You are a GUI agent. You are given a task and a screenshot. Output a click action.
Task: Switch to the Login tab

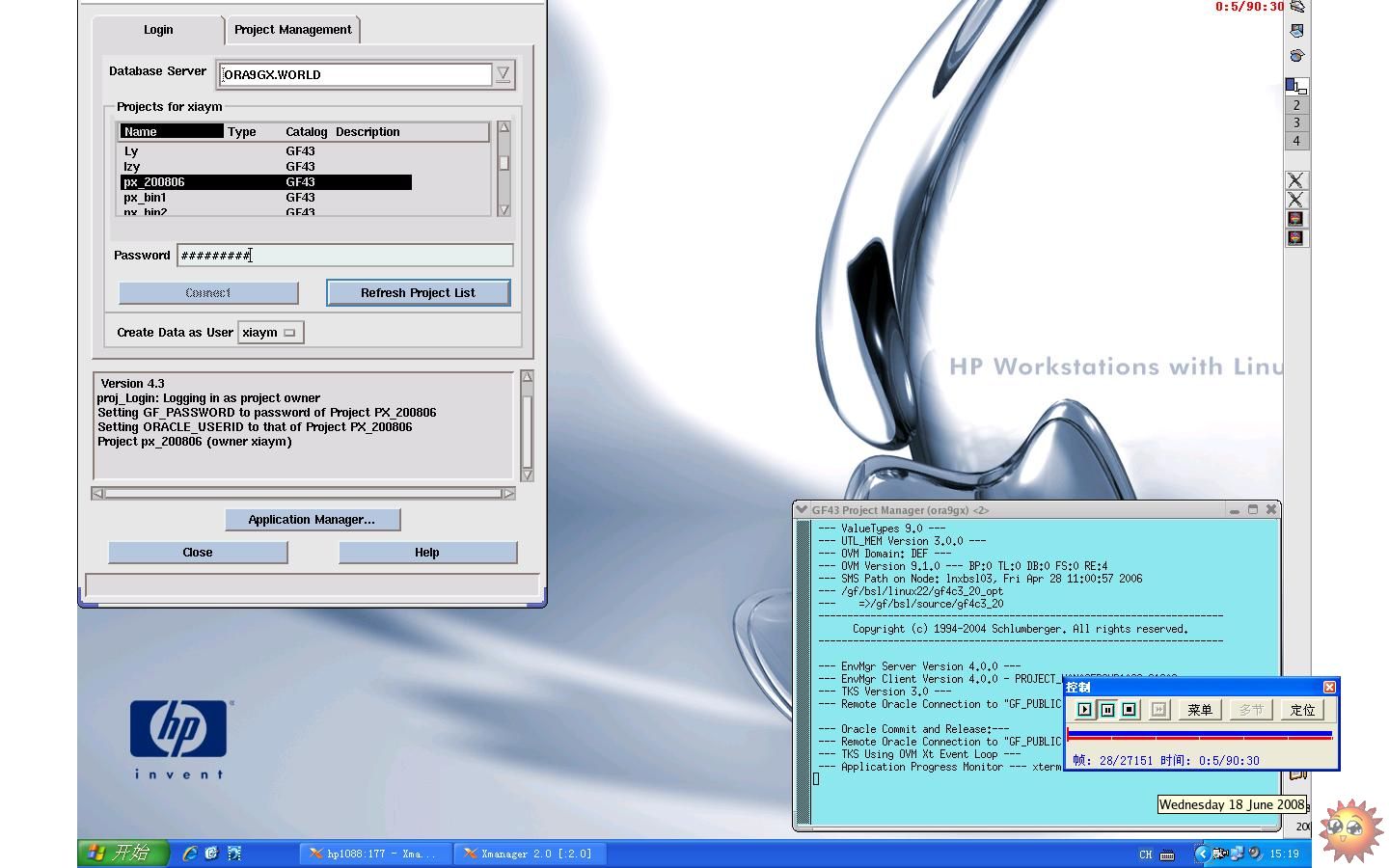[x=158, y=30]
